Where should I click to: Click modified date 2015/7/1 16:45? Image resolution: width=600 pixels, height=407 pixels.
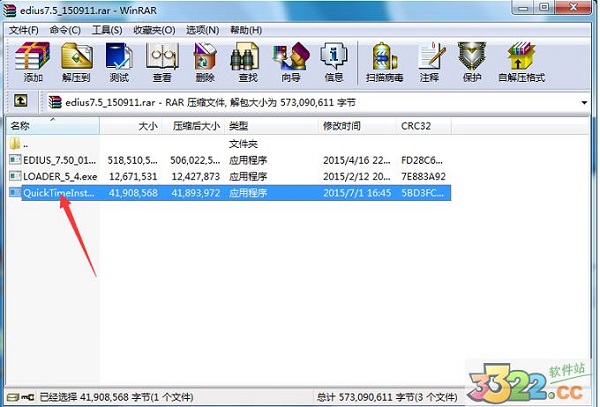357,193
